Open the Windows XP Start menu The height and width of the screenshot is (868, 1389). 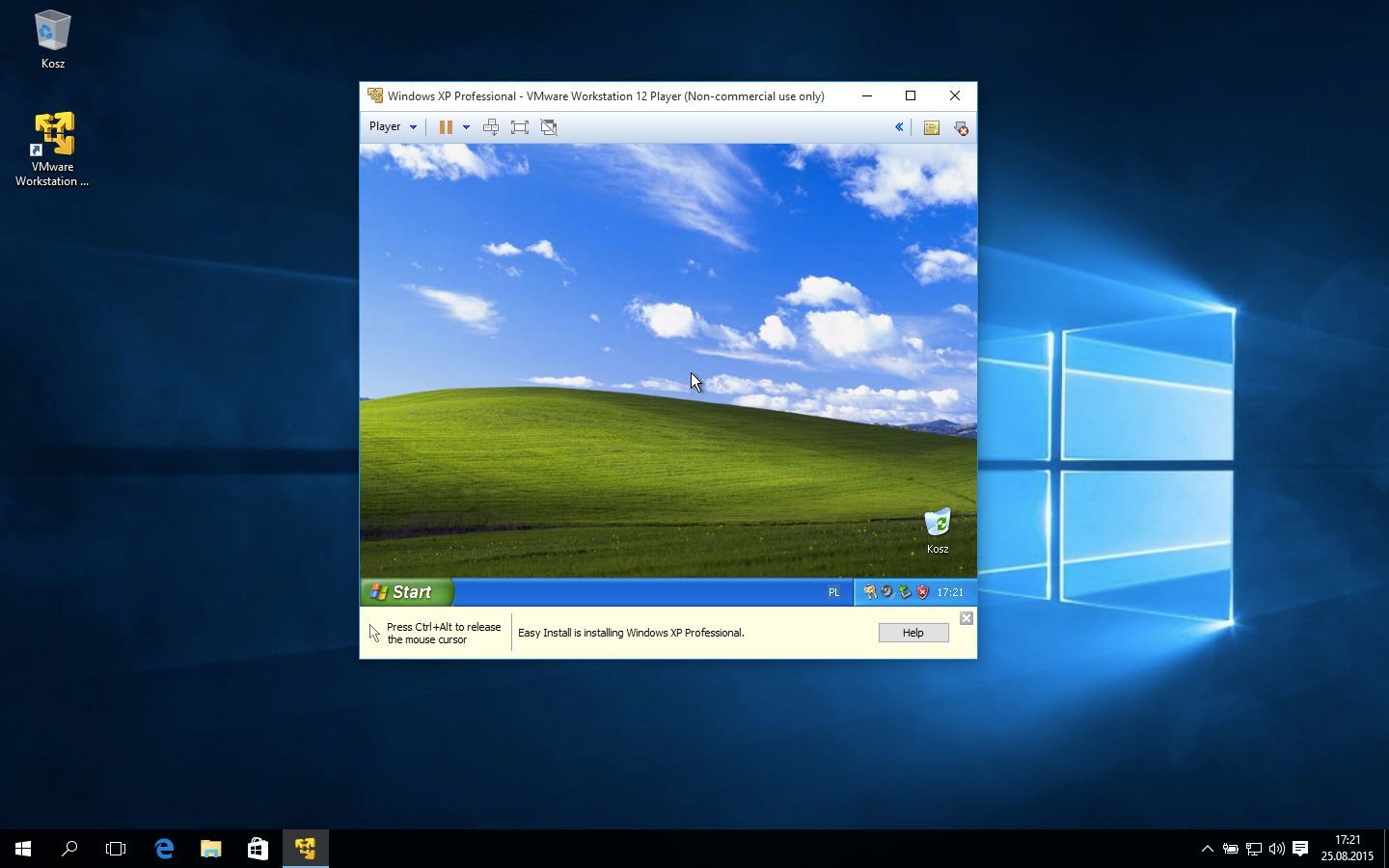tap(406, 592)
